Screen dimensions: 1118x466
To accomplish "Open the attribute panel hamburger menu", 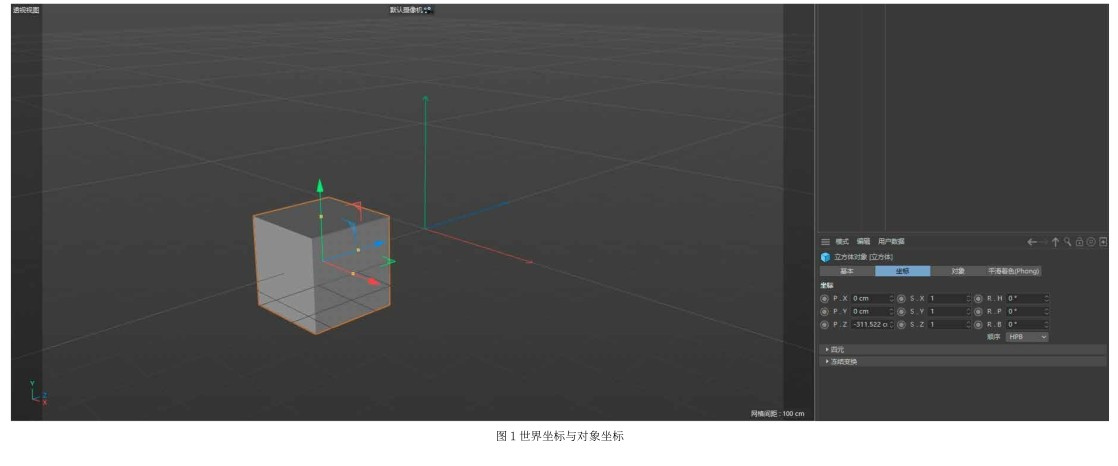I will [x=825, y=242].
